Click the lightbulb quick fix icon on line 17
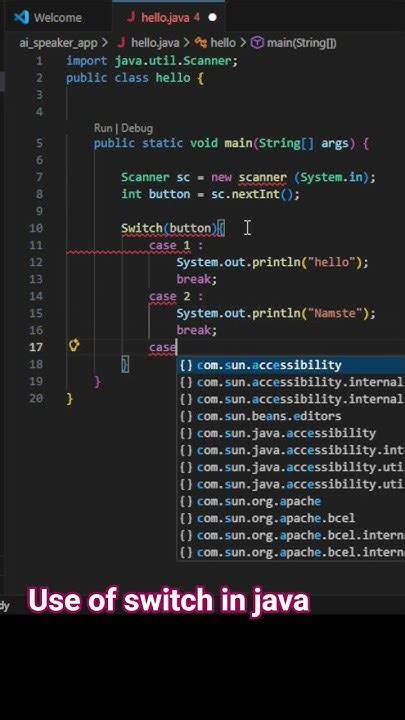The image size is (405, 720). click(74, 346)
